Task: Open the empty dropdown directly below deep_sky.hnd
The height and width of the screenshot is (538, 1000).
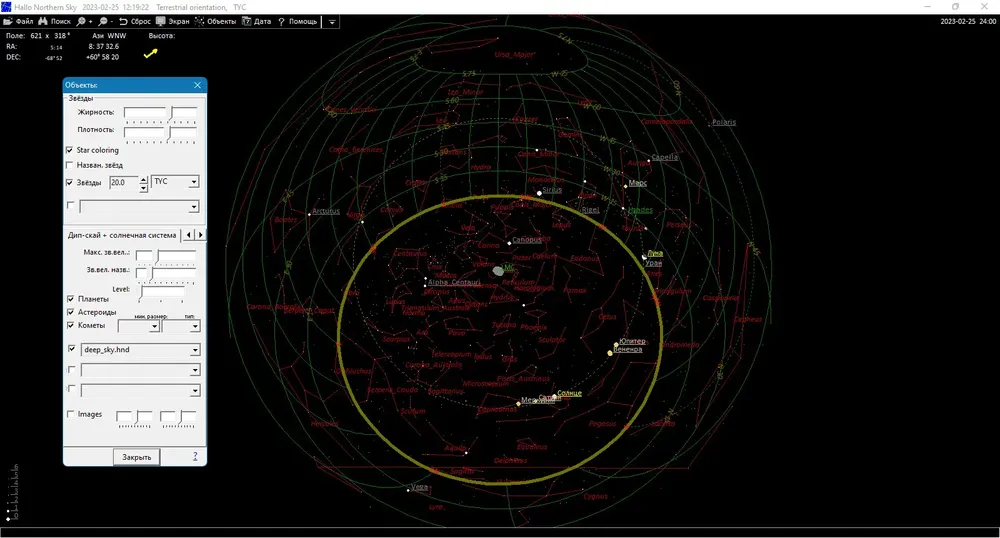Action: point(140,370)
